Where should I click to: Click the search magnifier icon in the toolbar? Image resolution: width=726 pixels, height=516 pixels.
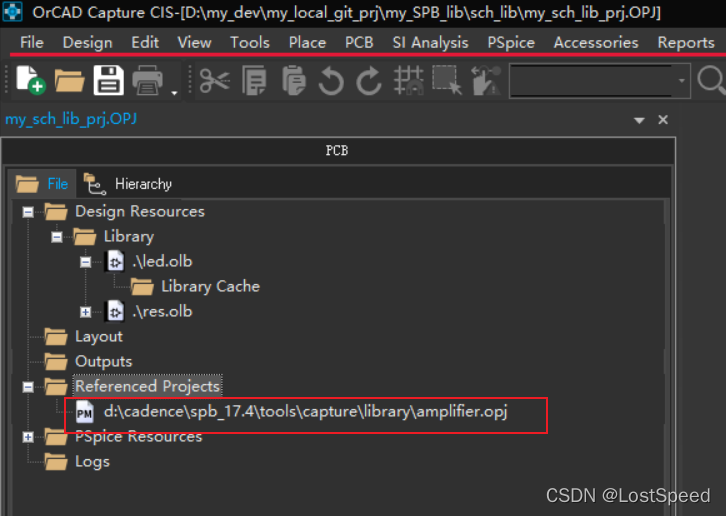(711, 81)
